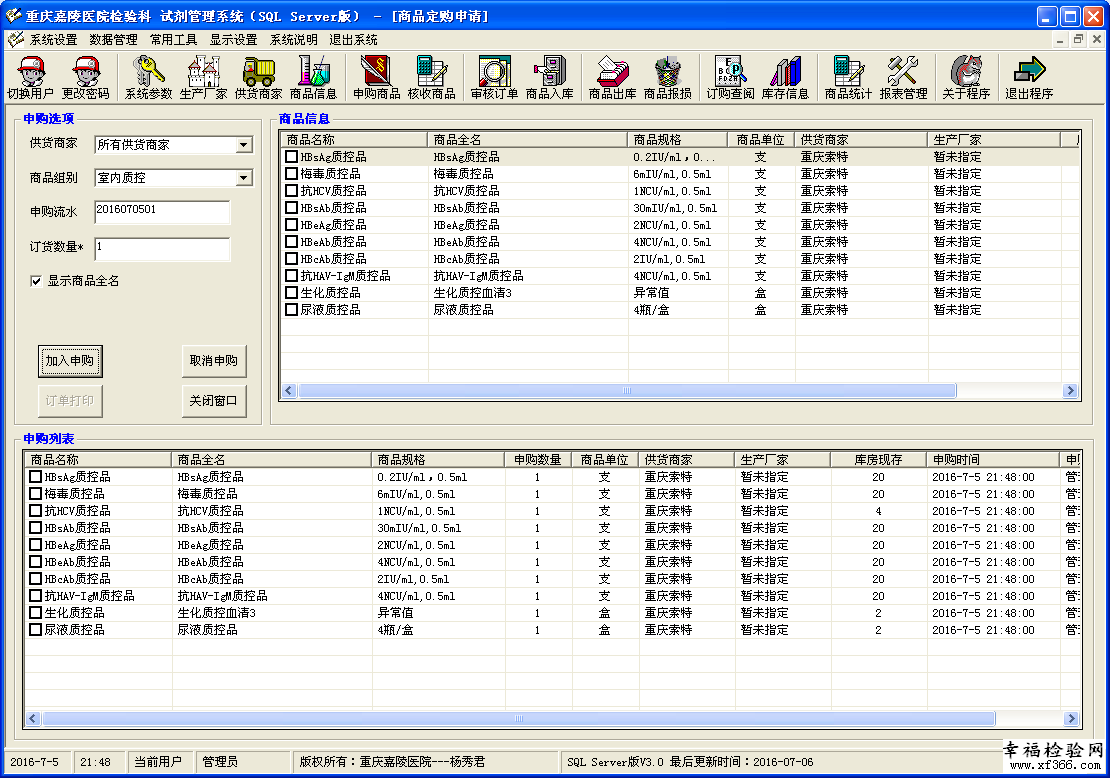The height and width of the screenshot is (778, 1110).
Task: Tick 生化质控品 in the 商品信息 list
Action: tap(291, 292)
